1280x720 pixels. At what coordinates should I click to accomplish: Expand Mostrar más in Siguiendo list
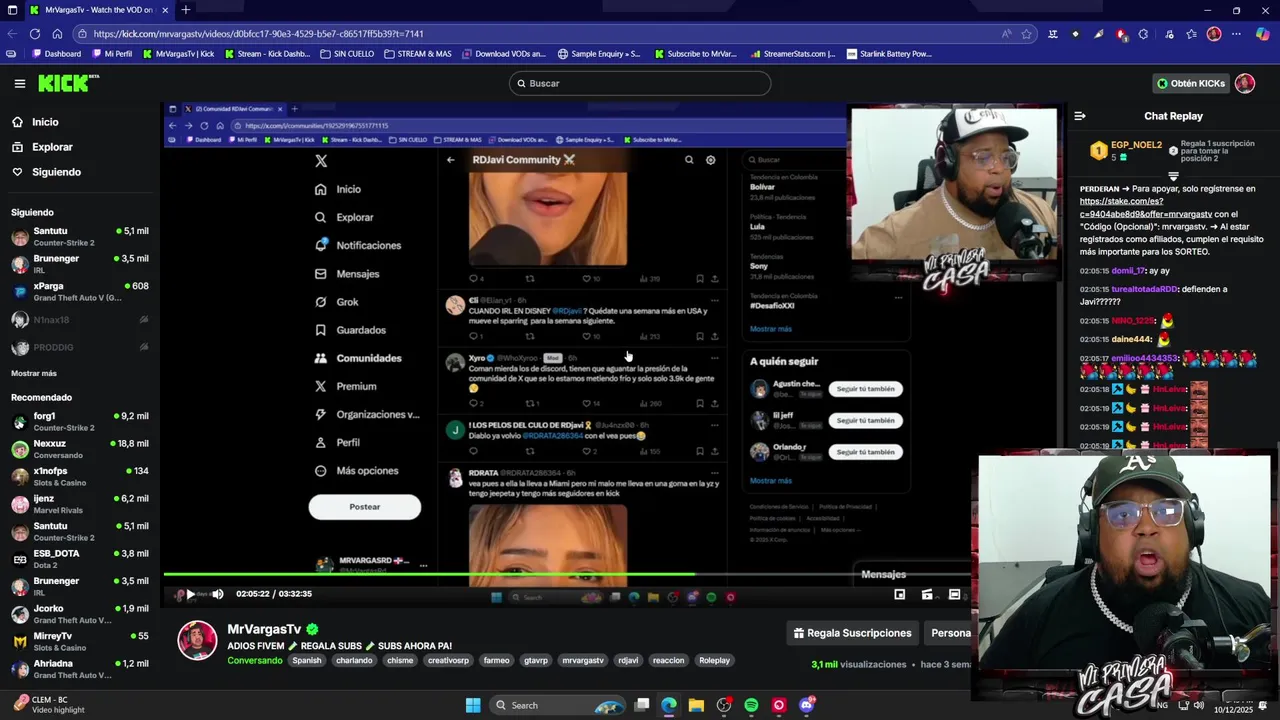coord(34,373)
